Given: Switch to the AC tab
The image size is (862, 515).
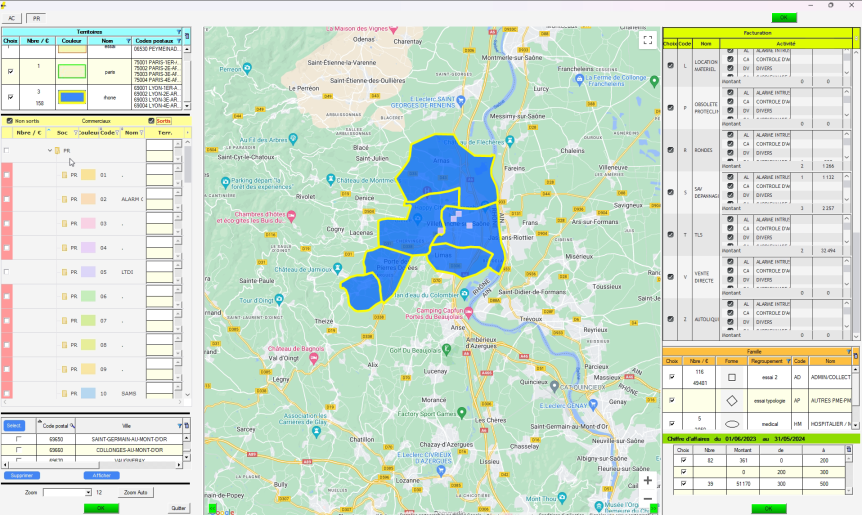Looking at the screenshot, I should tap(13, 18).
